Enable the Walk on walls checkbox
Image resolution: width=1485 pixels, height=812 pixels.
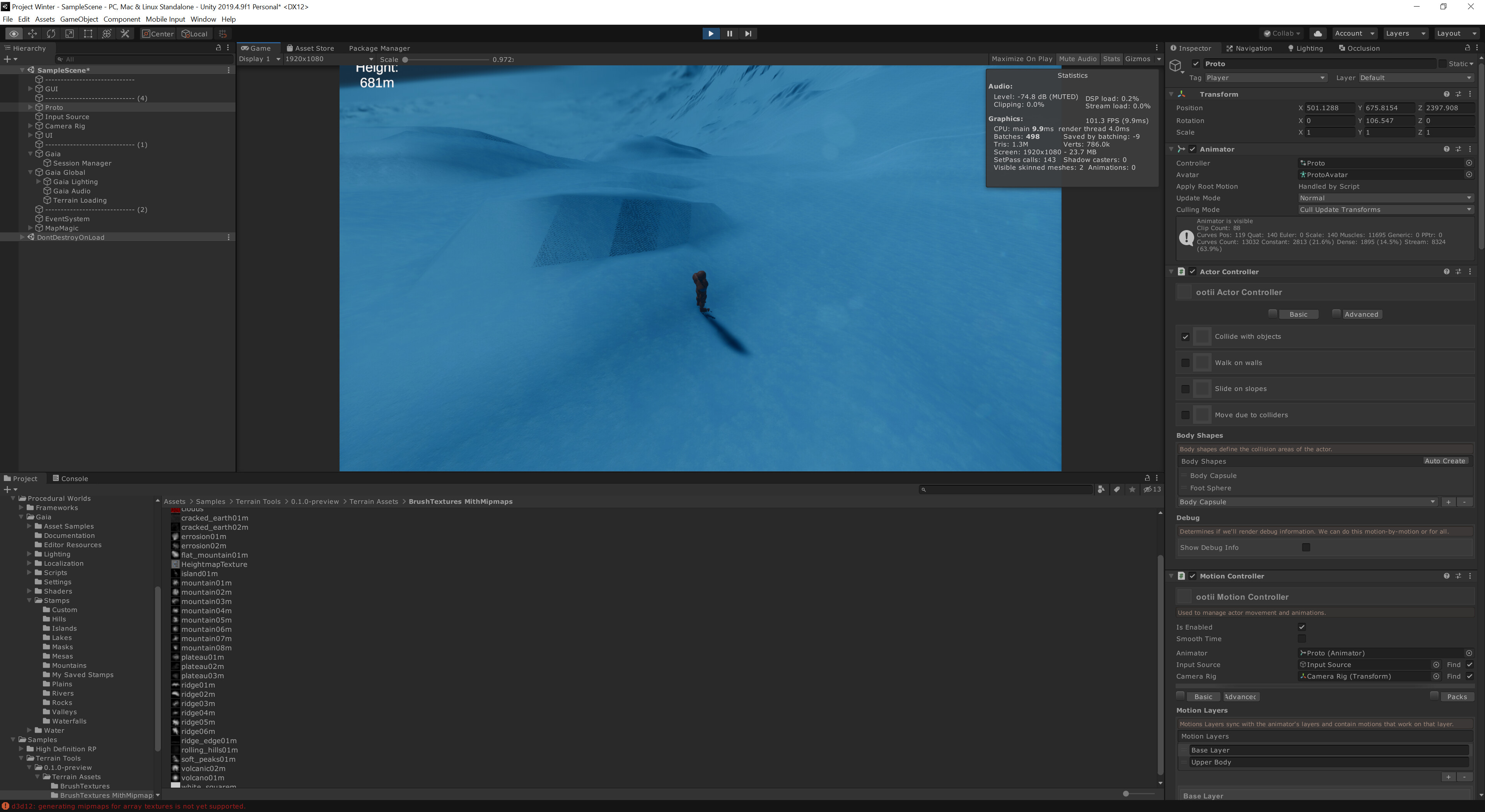coord(1186,362)
